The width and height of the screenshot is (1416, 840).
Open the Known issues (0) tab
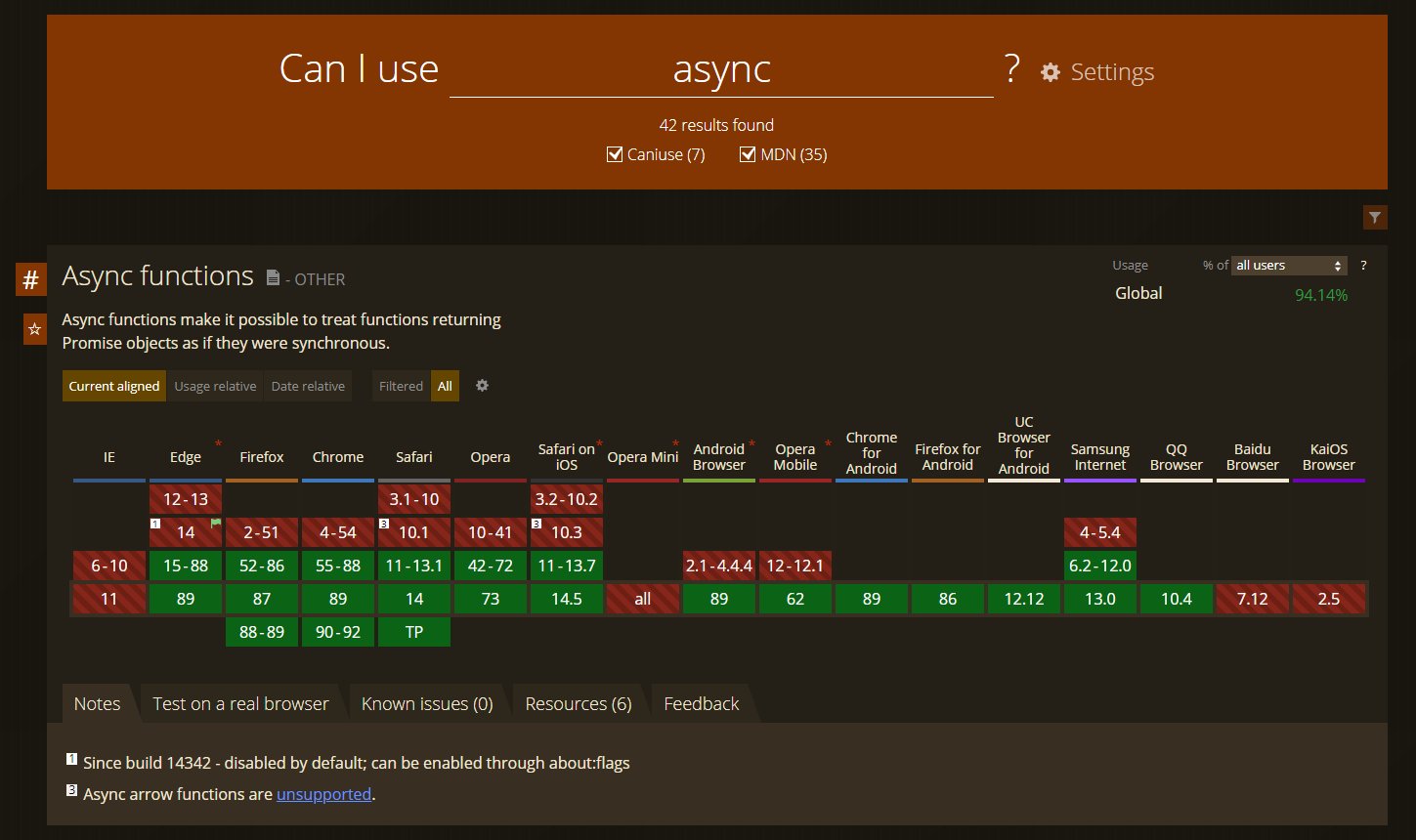[427, 703]
